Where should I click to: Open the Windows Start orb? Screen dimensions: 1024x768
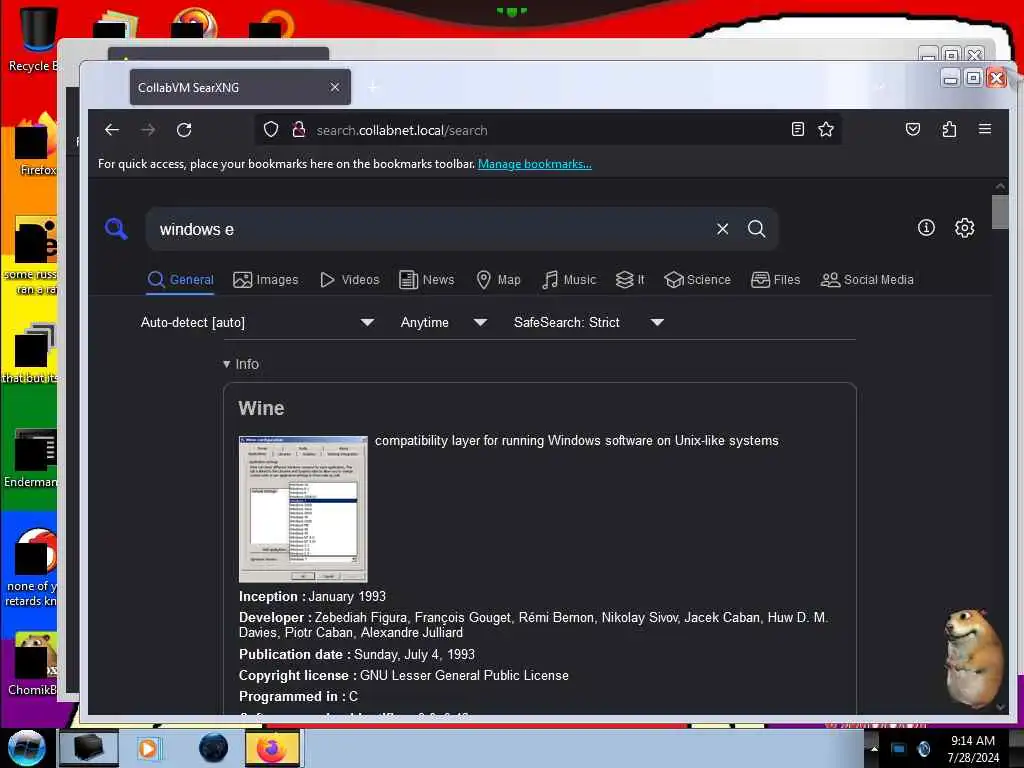[26, 748]
